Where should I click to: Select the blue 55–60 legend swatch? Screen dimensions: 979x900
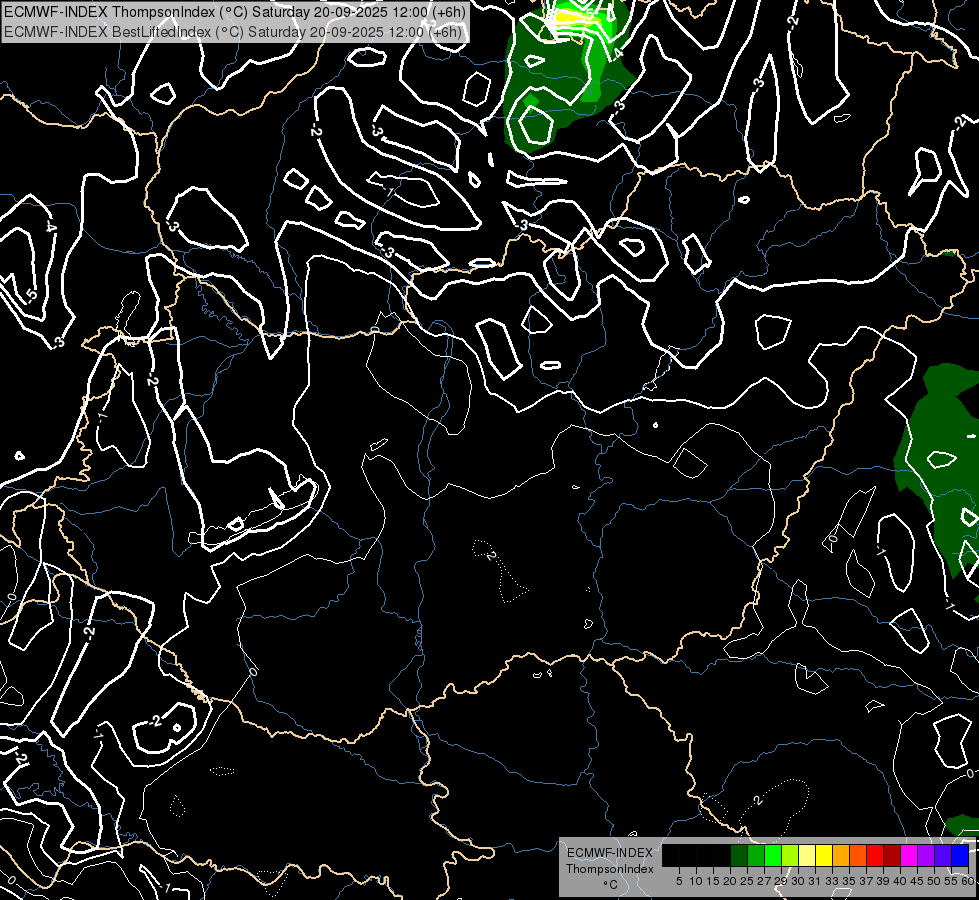click(x=960, y=855)
